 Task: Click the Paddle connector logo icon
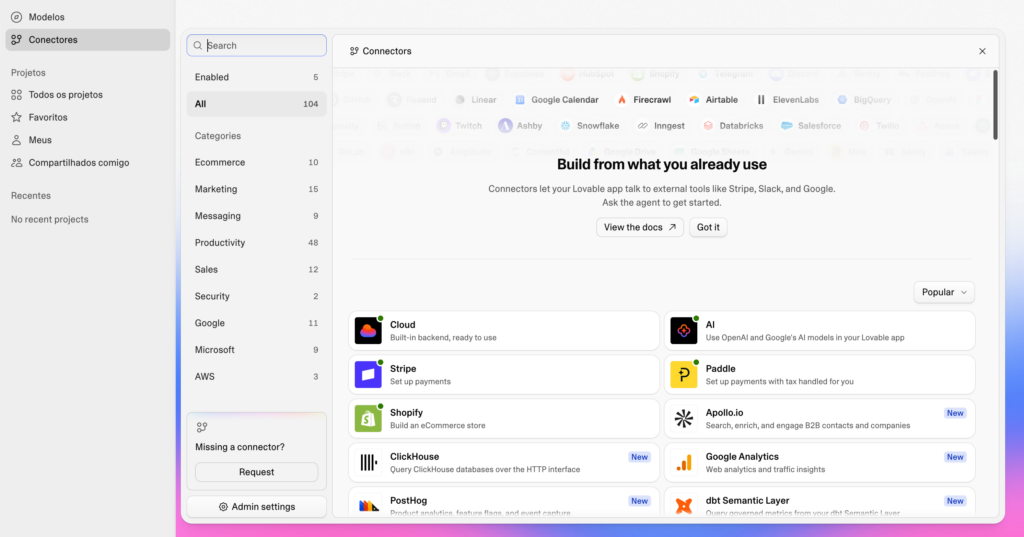pyautogui.click(x=684, y=375)
